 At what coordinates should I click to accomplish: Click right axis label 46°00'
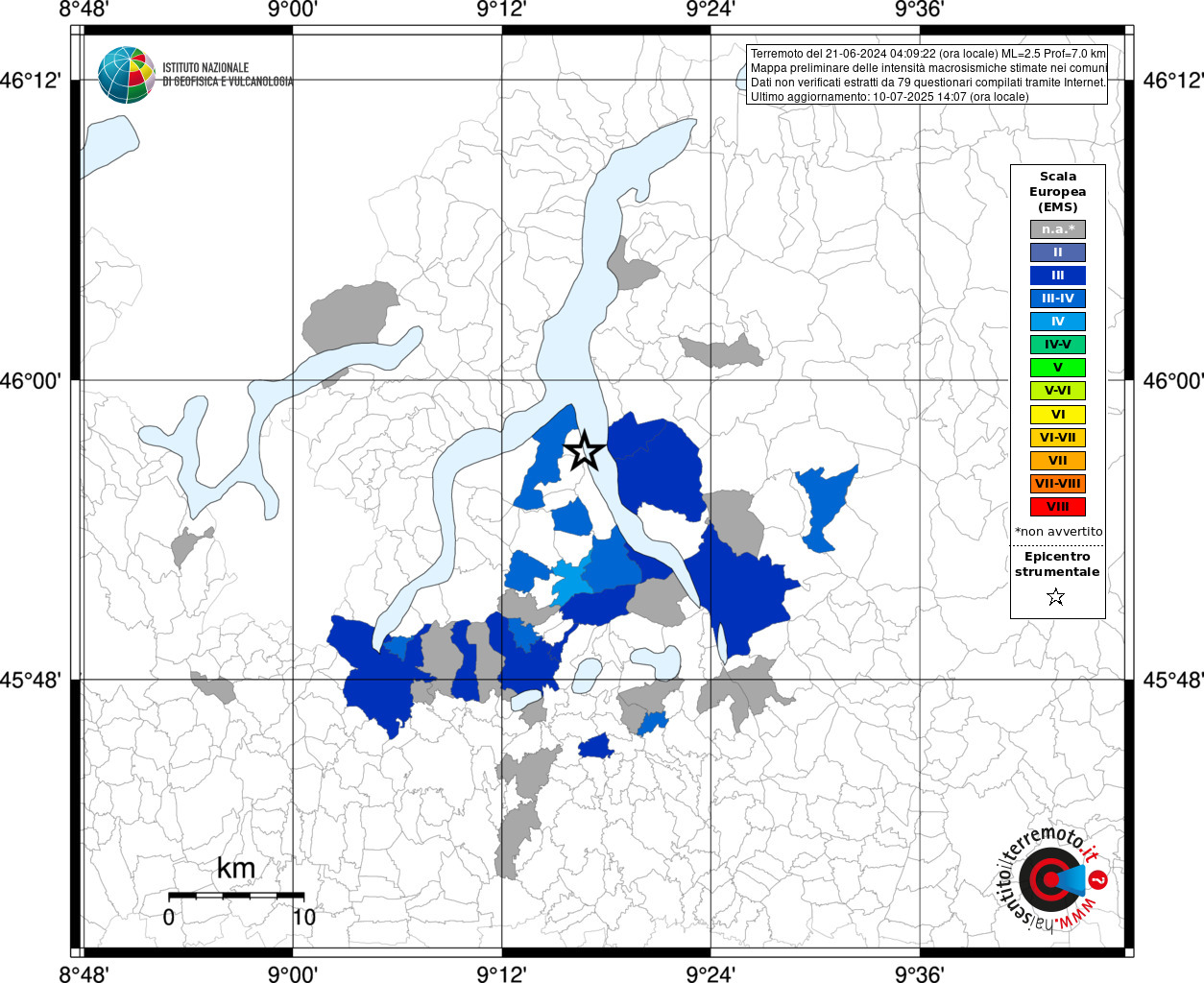click(1173, 381)
